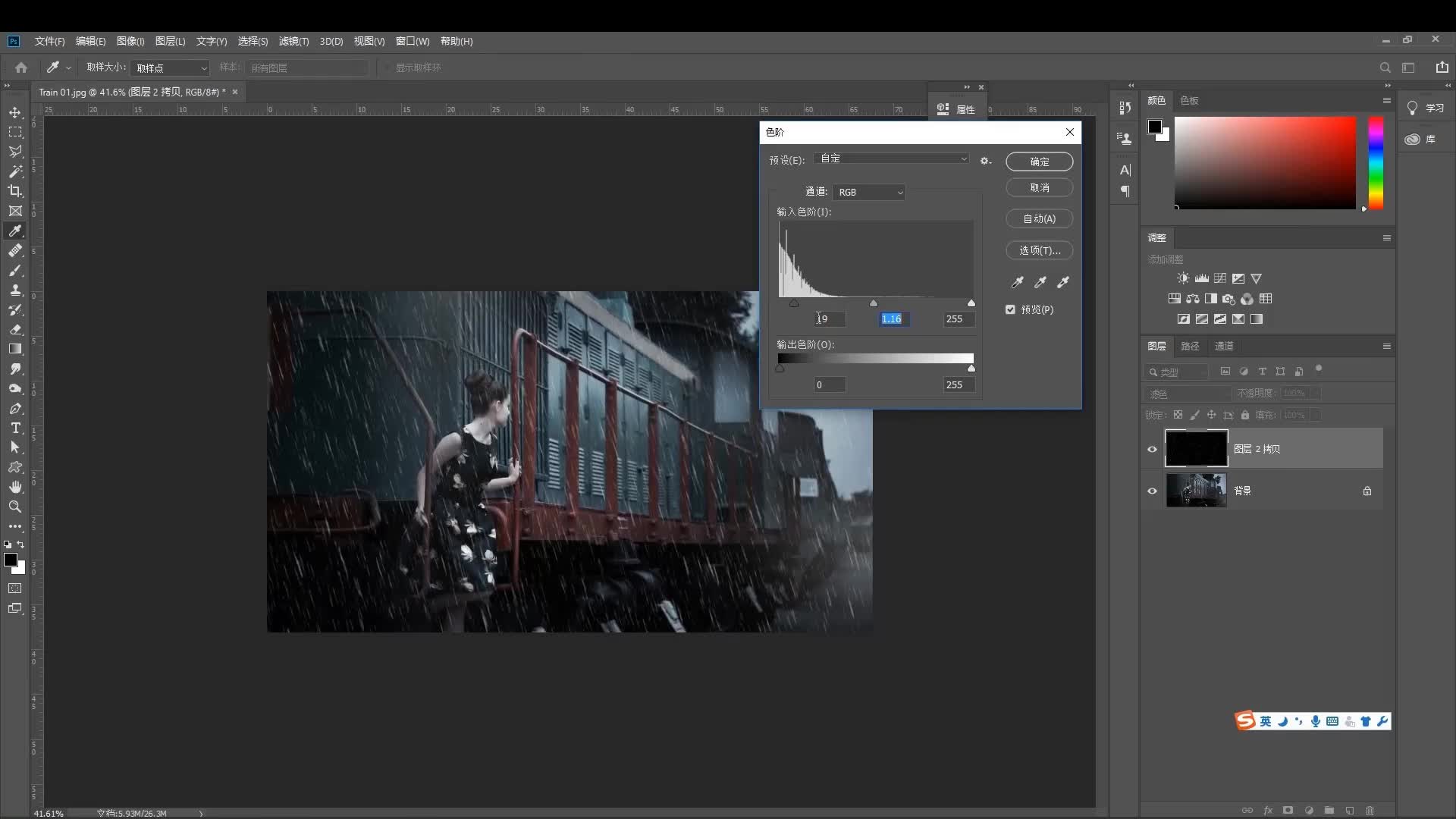Select the Hand tool
This screenshot has height=819, width=1456.
15,487
